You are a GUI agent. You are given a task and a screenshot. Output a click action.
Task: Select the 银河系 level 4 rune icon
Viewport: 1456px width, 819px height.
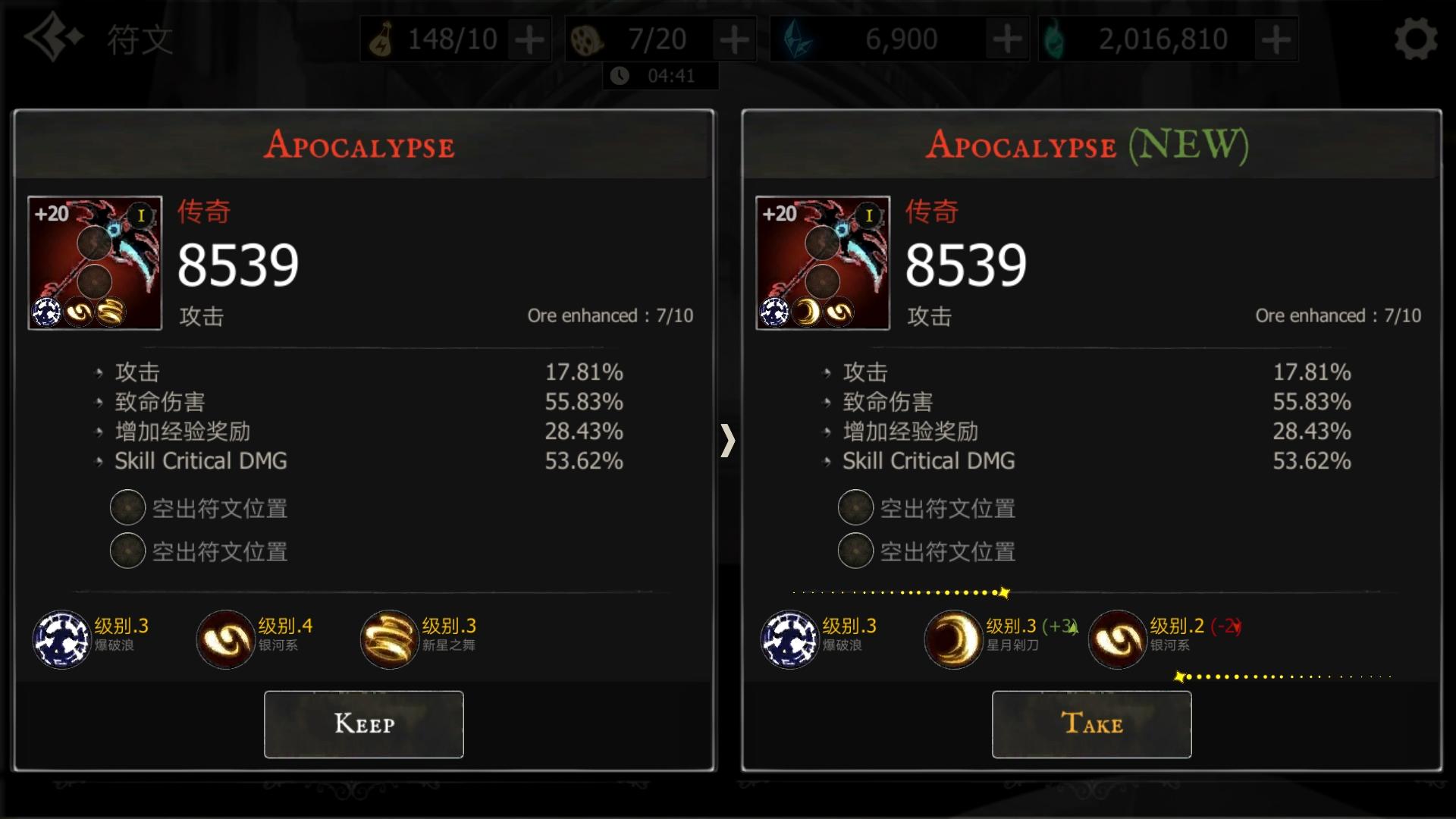click(225, 639)
